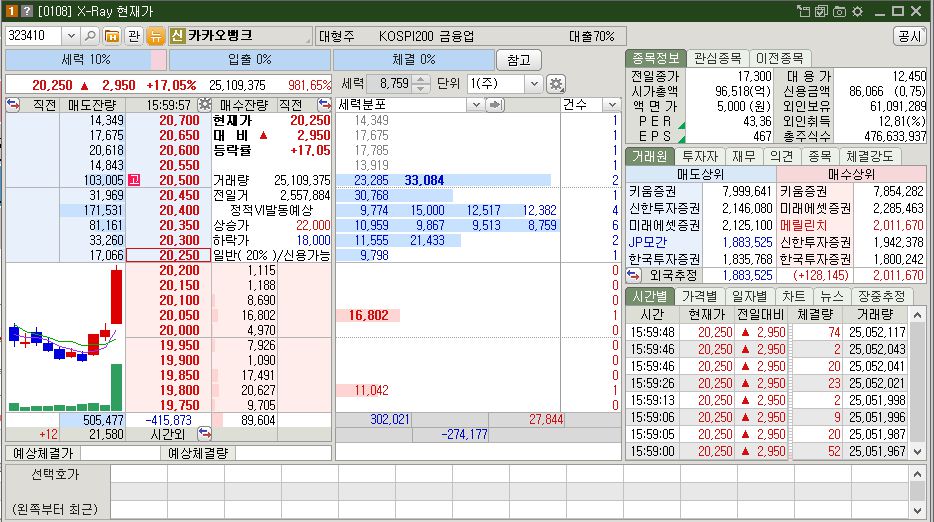Select the 의견 tab
The width and height of the screenshot is (934, 522).
point(781,156)
